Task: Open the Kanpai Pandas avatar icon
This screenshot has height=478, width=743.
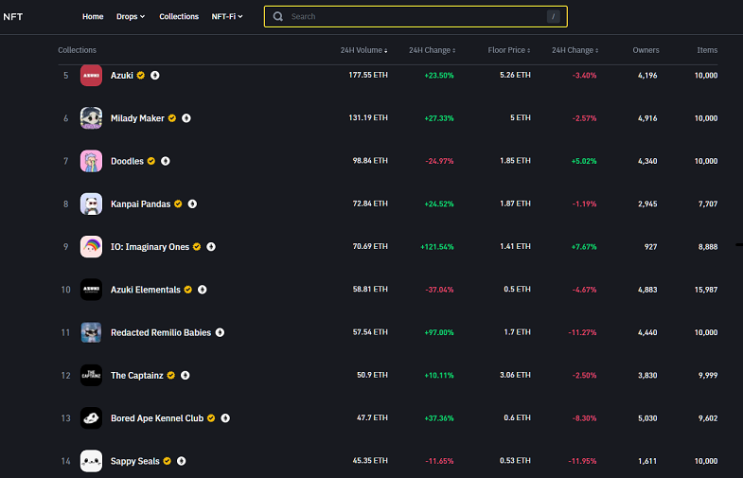Action: [x=91, y=204]
